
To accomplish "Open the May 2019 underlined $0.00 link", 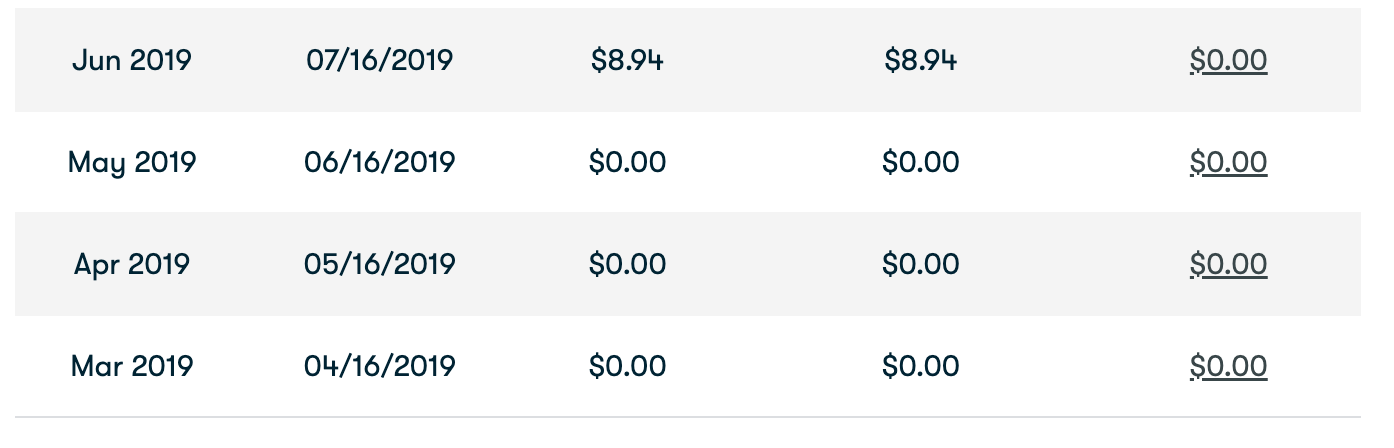I will coord(1228,162).
